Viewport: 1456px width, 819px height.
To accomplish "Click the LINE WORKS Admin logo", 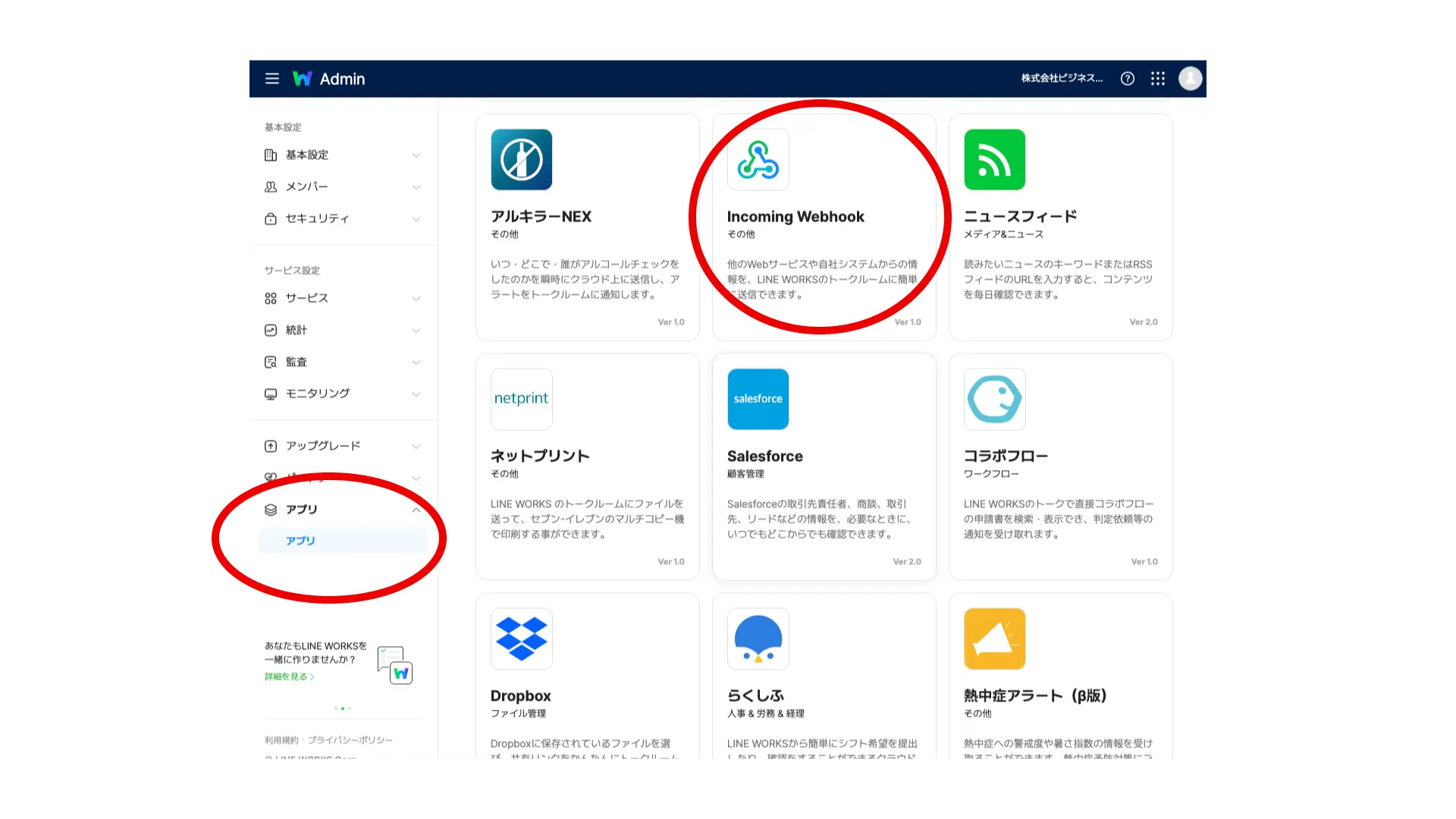I will pos(328,79).
